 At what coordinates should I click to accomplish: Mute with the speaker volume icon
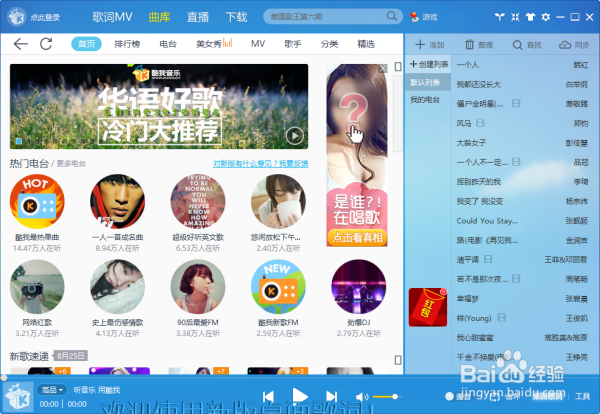click(362, 397)
